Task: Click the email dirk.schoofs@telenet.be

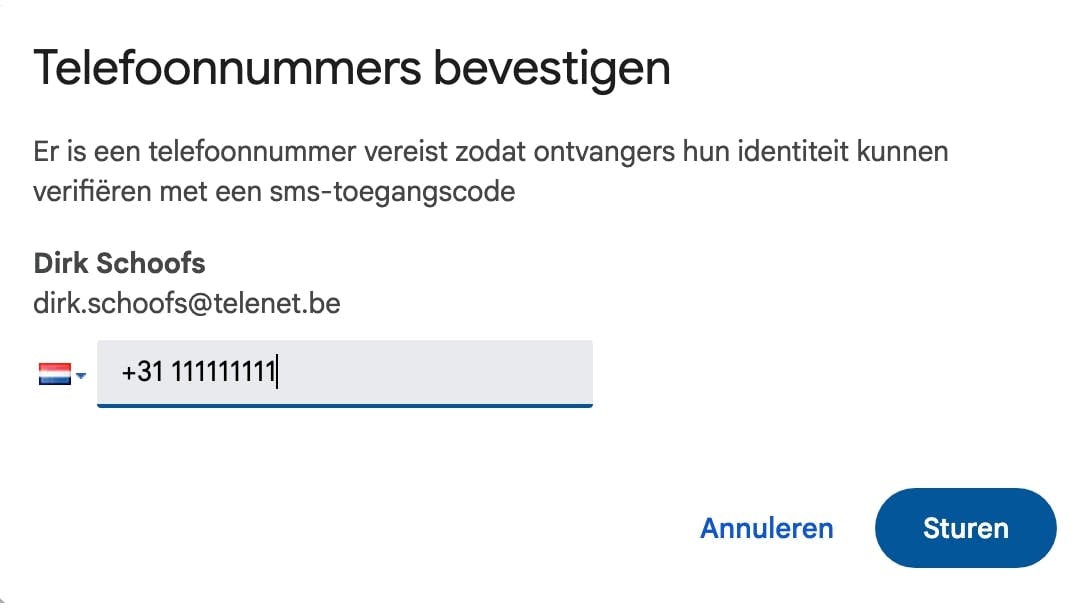Action: [x=187, y=302]
